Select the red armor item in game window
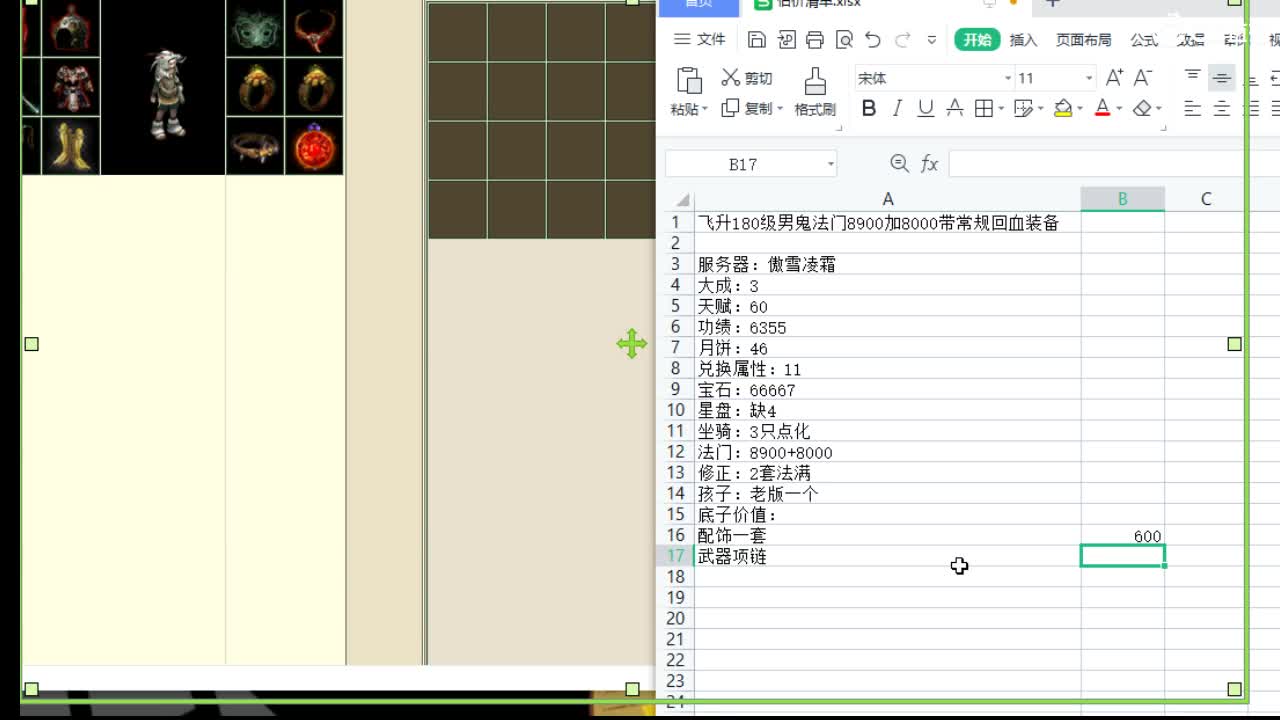Screen dimensions: 1280x720 [70, 86]
